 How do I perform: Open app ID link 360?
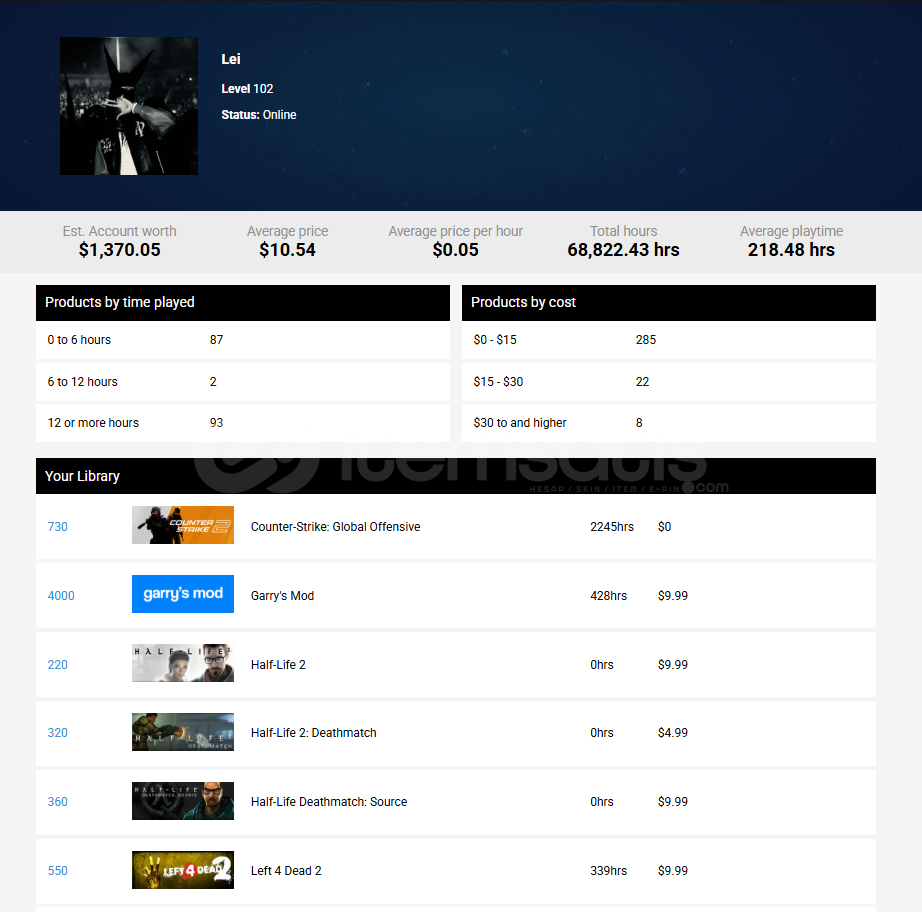click(x=58, y=802)
